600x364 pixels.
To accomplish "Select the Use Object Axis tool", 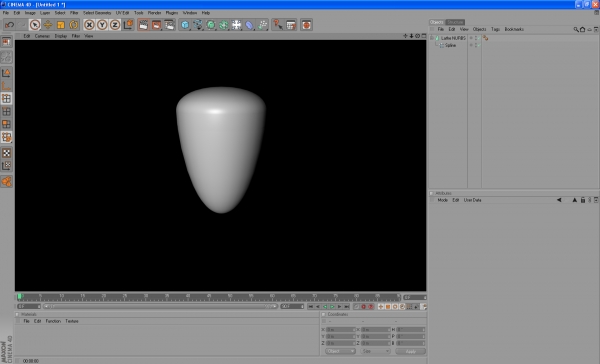I will click(7, 85).
